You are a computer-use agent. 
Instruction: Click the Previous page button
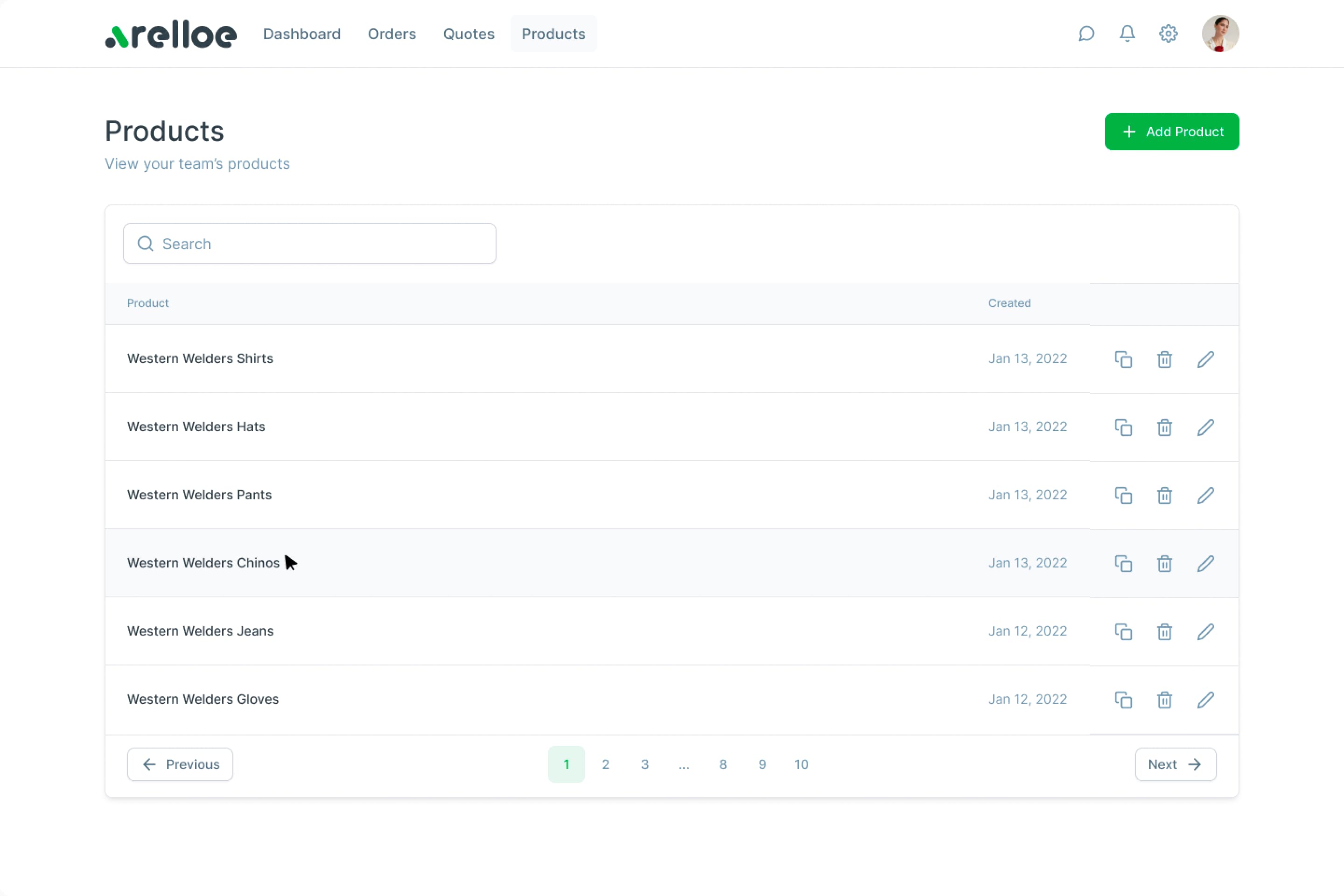click(x=180, y=764)
